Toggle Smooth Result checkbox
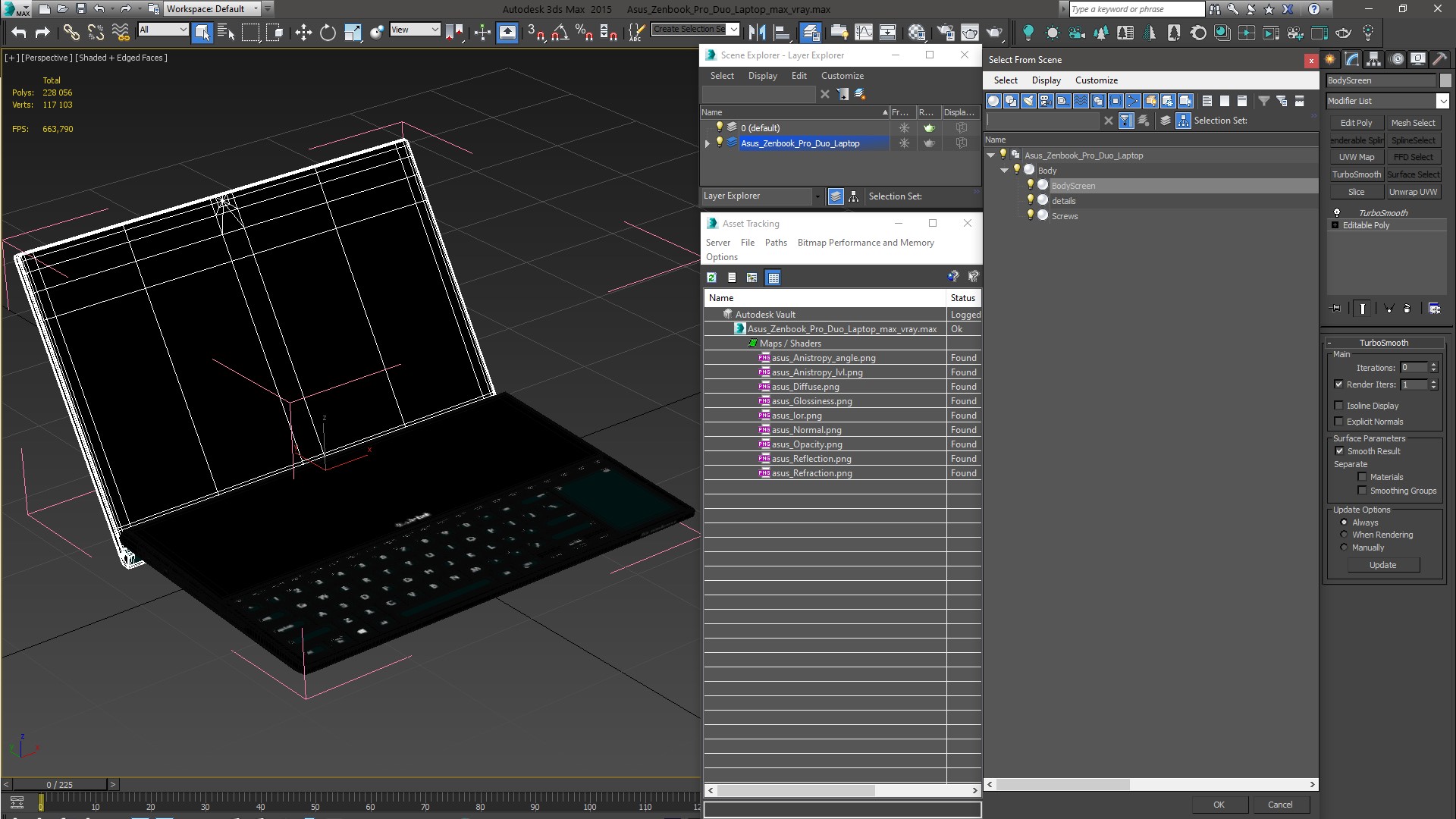 click(1339, 451)
